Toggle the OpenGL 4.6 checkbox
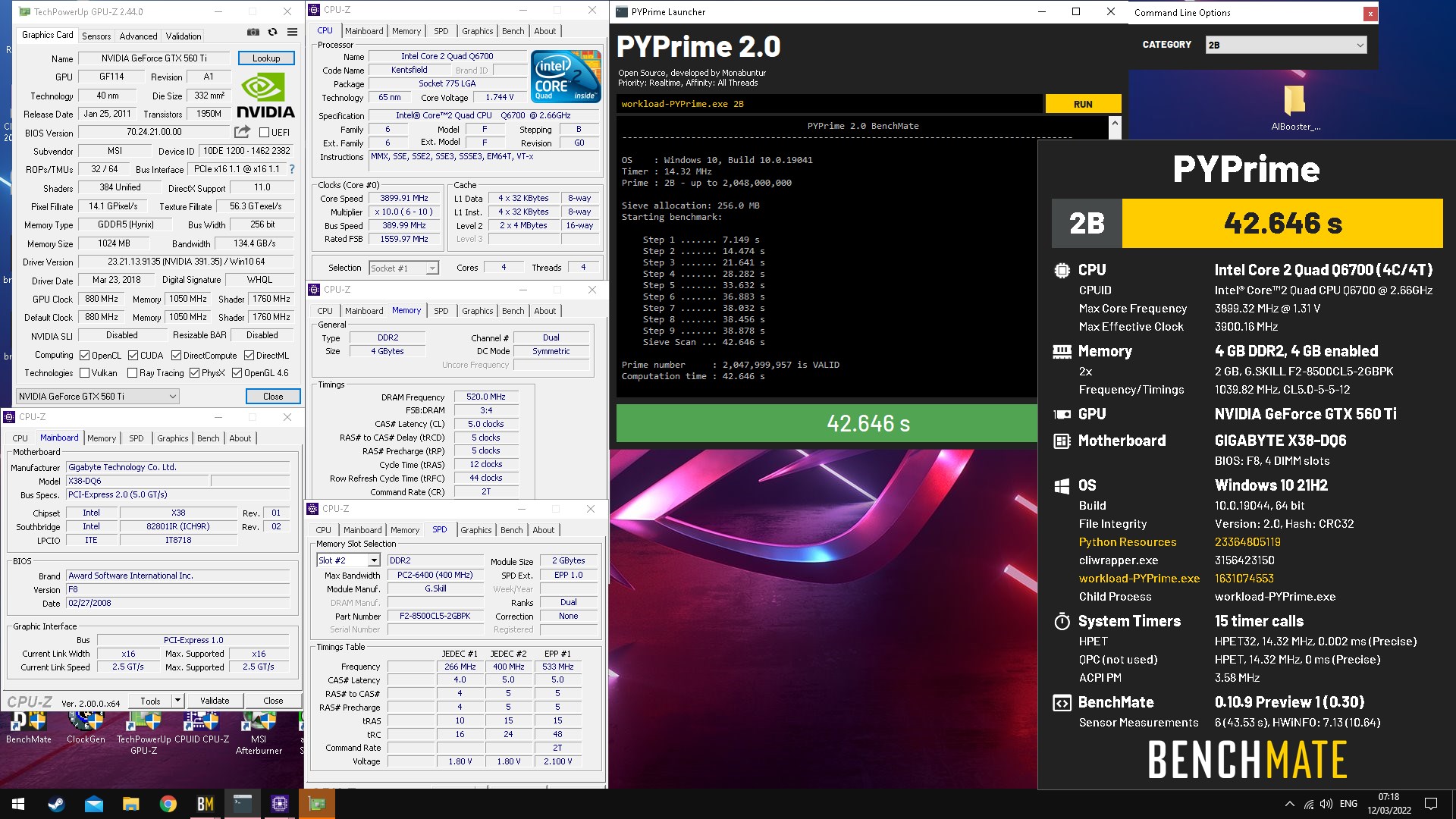1456x819 pixels. (237, 372)
